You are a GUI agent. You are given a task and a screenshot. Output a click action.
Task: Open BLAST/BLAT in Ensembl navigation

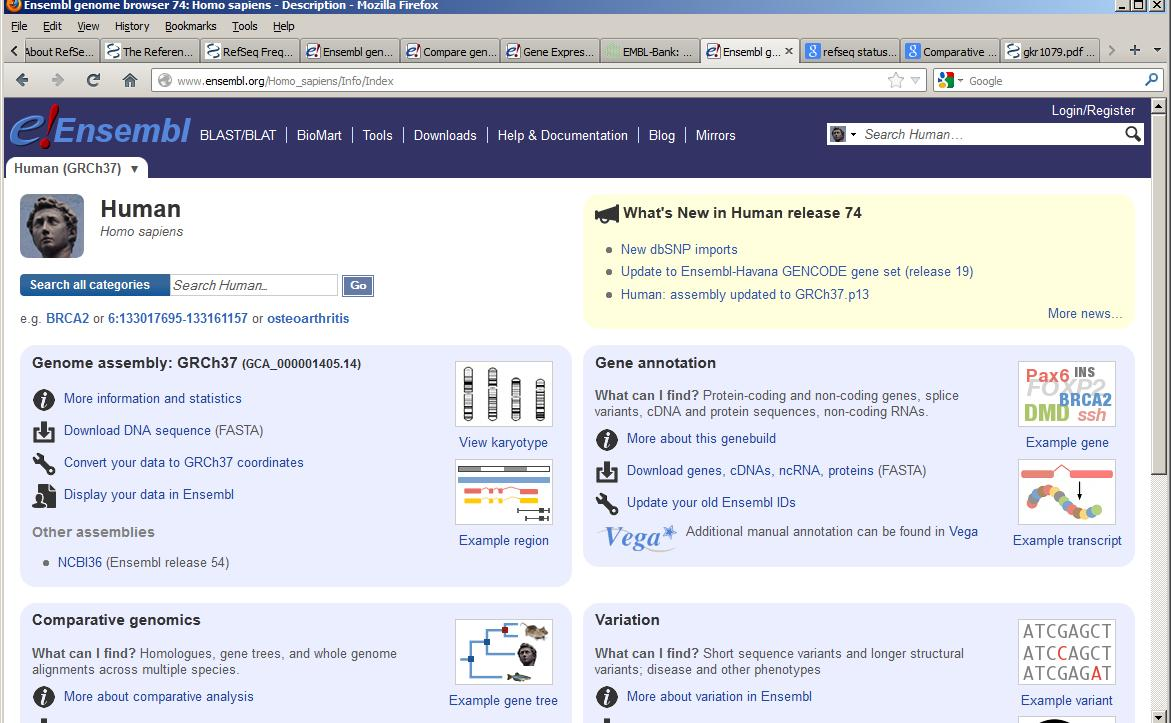click(238, 135)
